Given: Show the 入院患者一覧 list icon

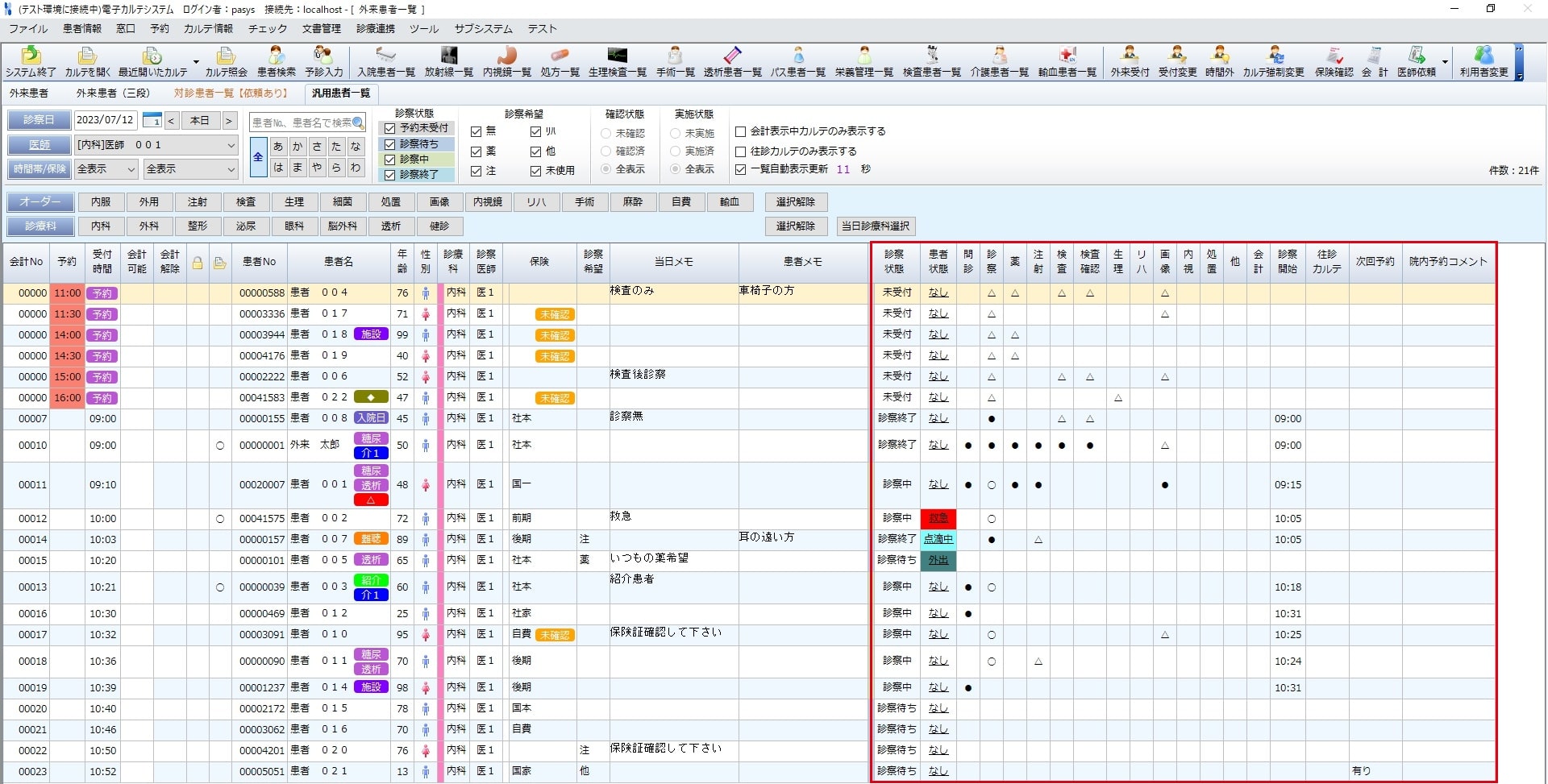Looking at the screenshot, I should (x=386, y=62).
